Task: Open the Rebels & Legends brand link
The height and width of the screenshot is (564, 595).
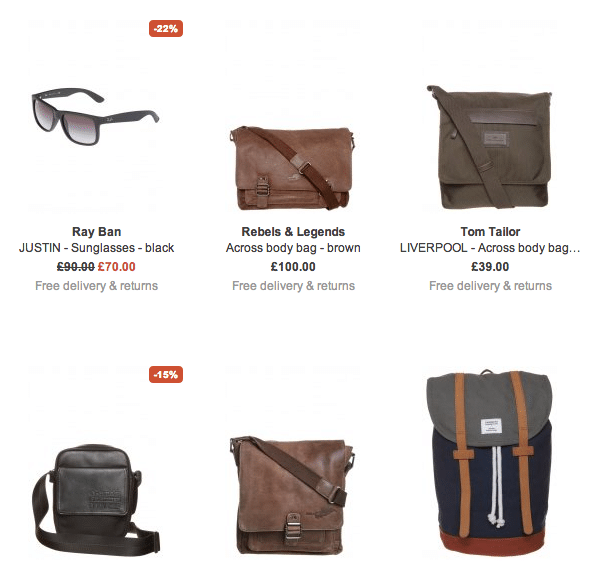Action: (293, 232)
